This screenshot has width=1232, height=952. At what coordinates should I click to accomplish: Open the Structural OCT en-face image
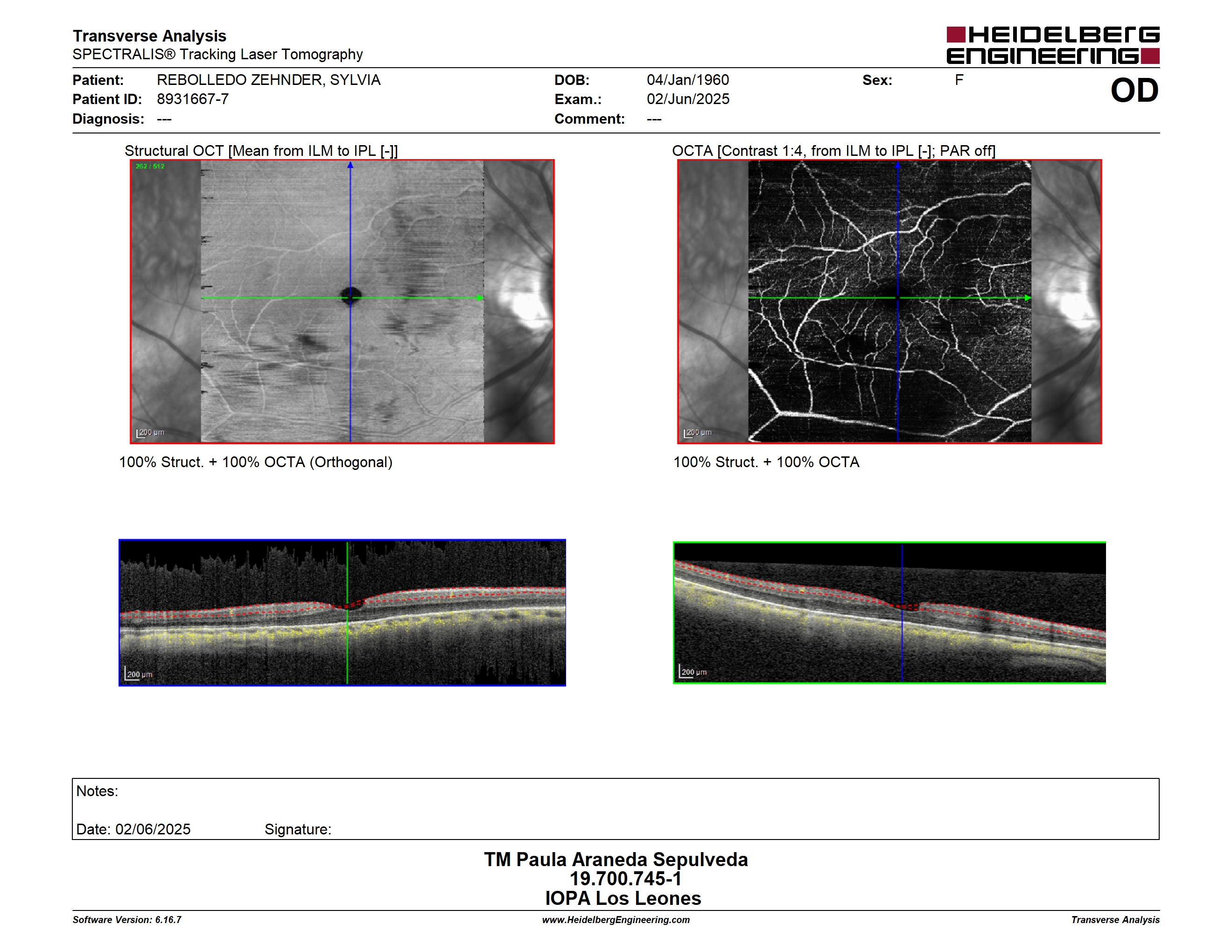(x=342, y=301)
